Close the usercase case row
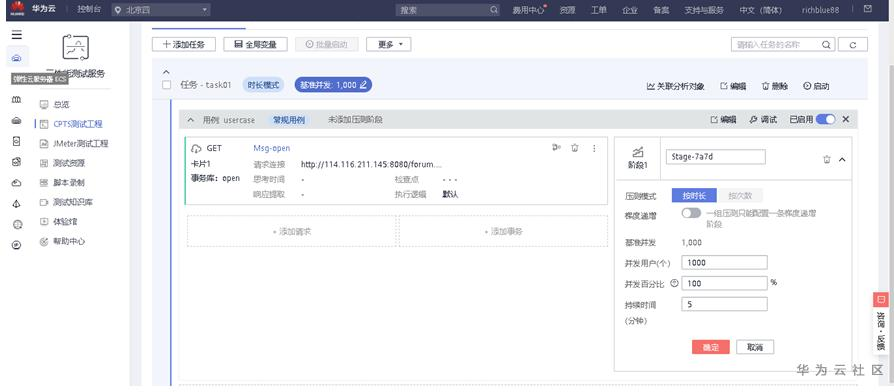 (x=846, y=120)
